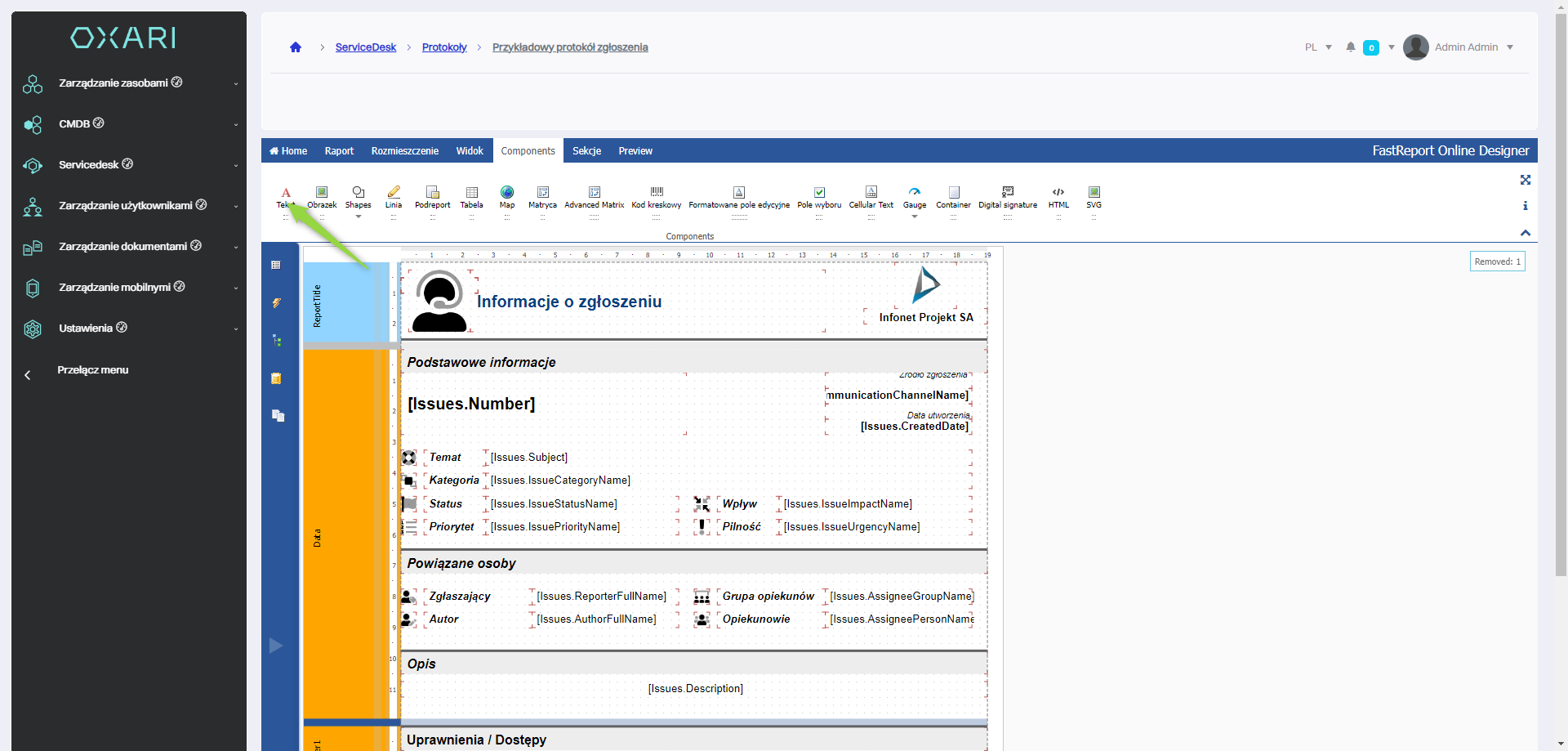Viewport: 1568px width, 751px height.
Task: Collapse the Components ribbon
Action: pos(1525,233)
